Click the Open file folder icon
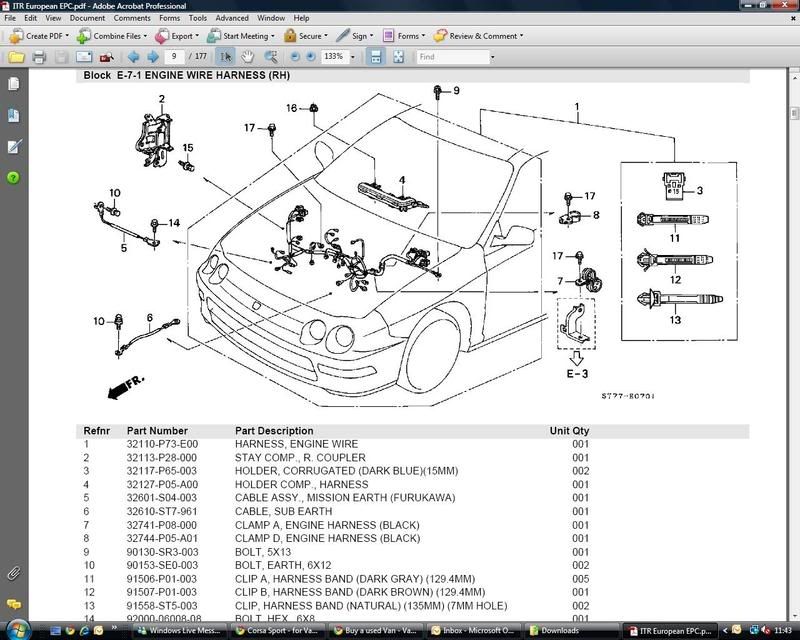This screenshot has height=640, width=800. [16, 57]
